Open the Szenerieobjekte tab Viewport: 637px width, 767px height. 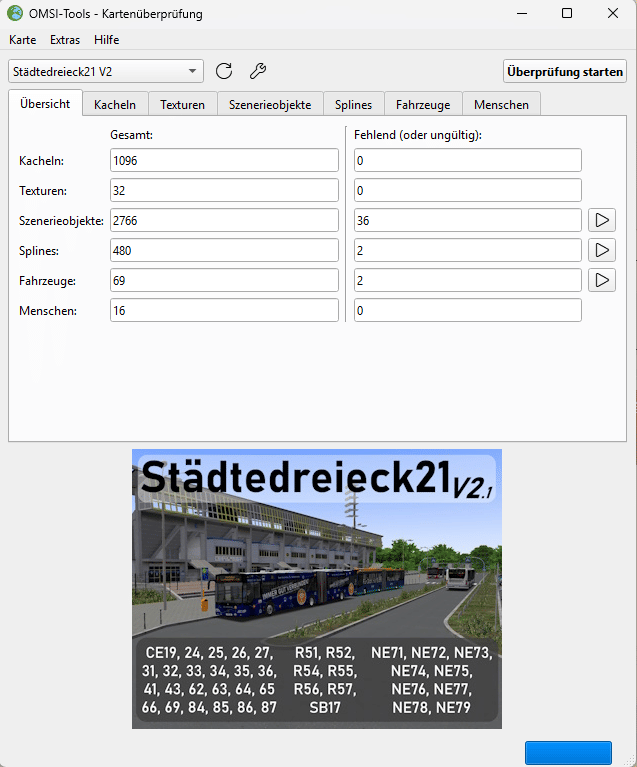270,104
